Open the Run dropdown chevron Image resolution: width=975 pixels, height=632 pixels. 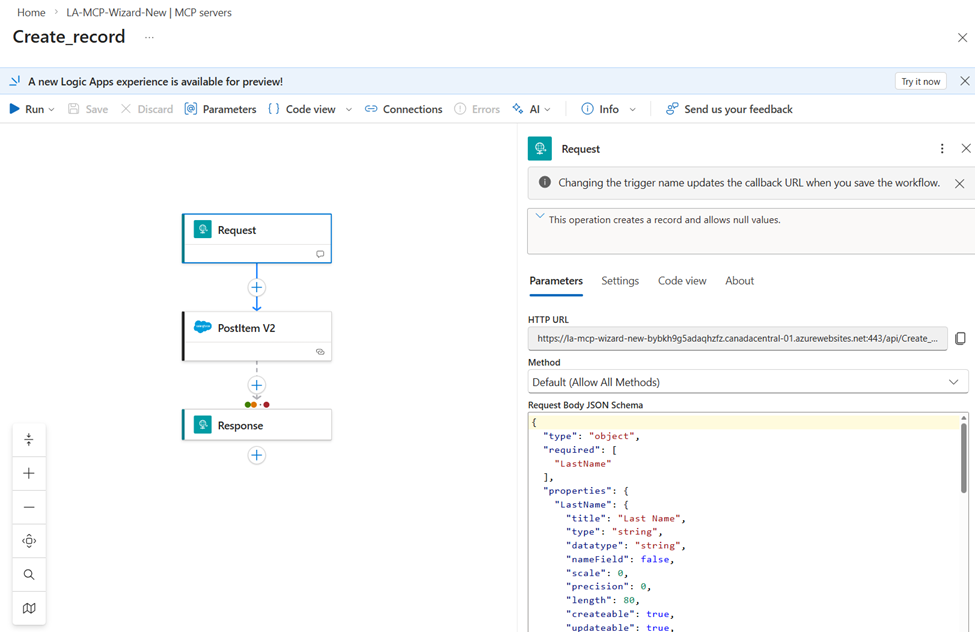(52, 109)
